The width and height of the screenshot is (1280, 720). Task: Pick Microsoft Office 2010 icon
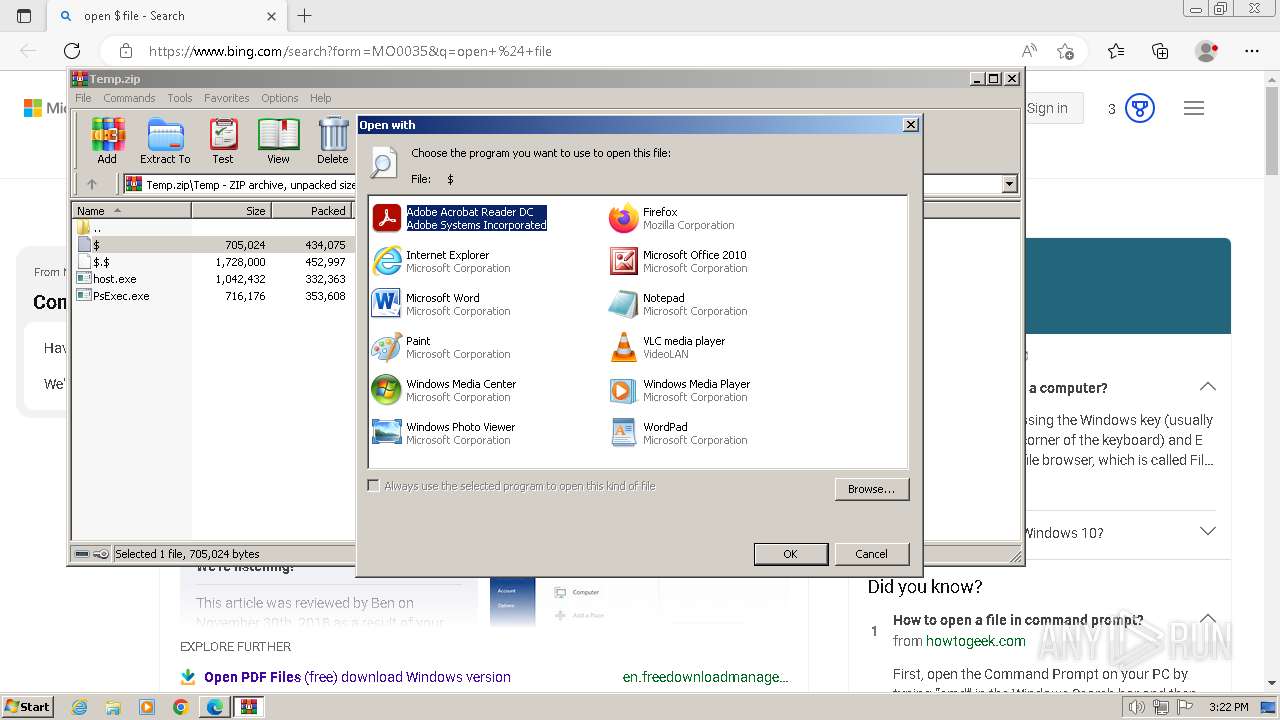tap(623, 261)
